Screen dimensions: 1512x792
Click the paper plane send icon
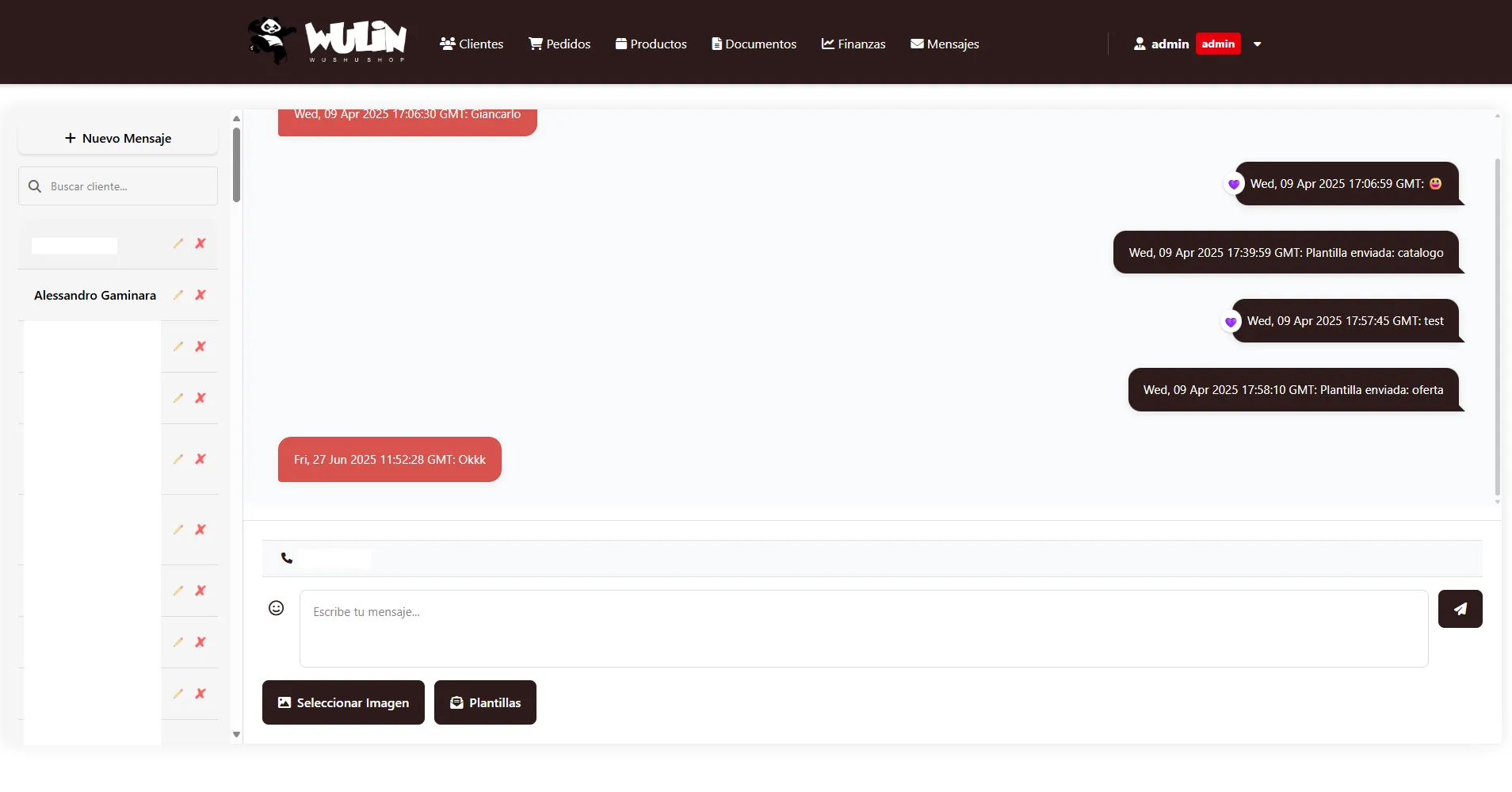coord(1460,609)
